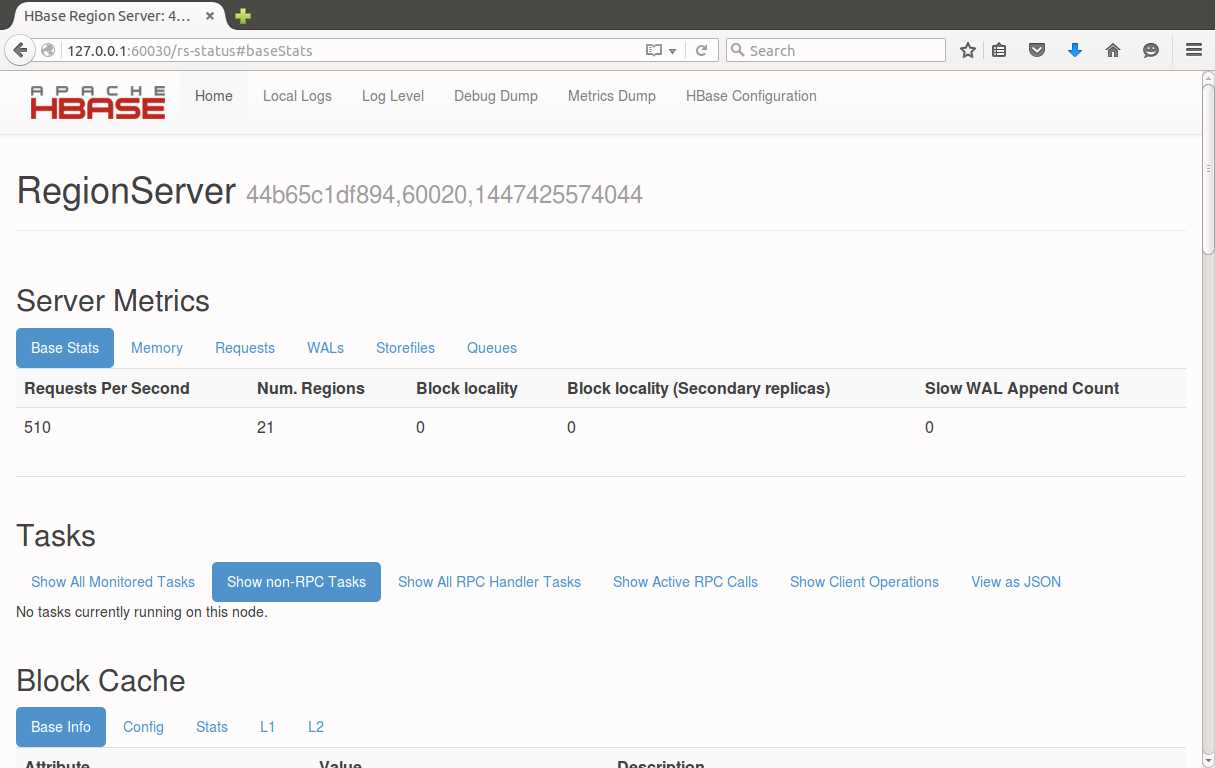
Task: Show All RPC Handler Tasks
Action: click(489, 581)
